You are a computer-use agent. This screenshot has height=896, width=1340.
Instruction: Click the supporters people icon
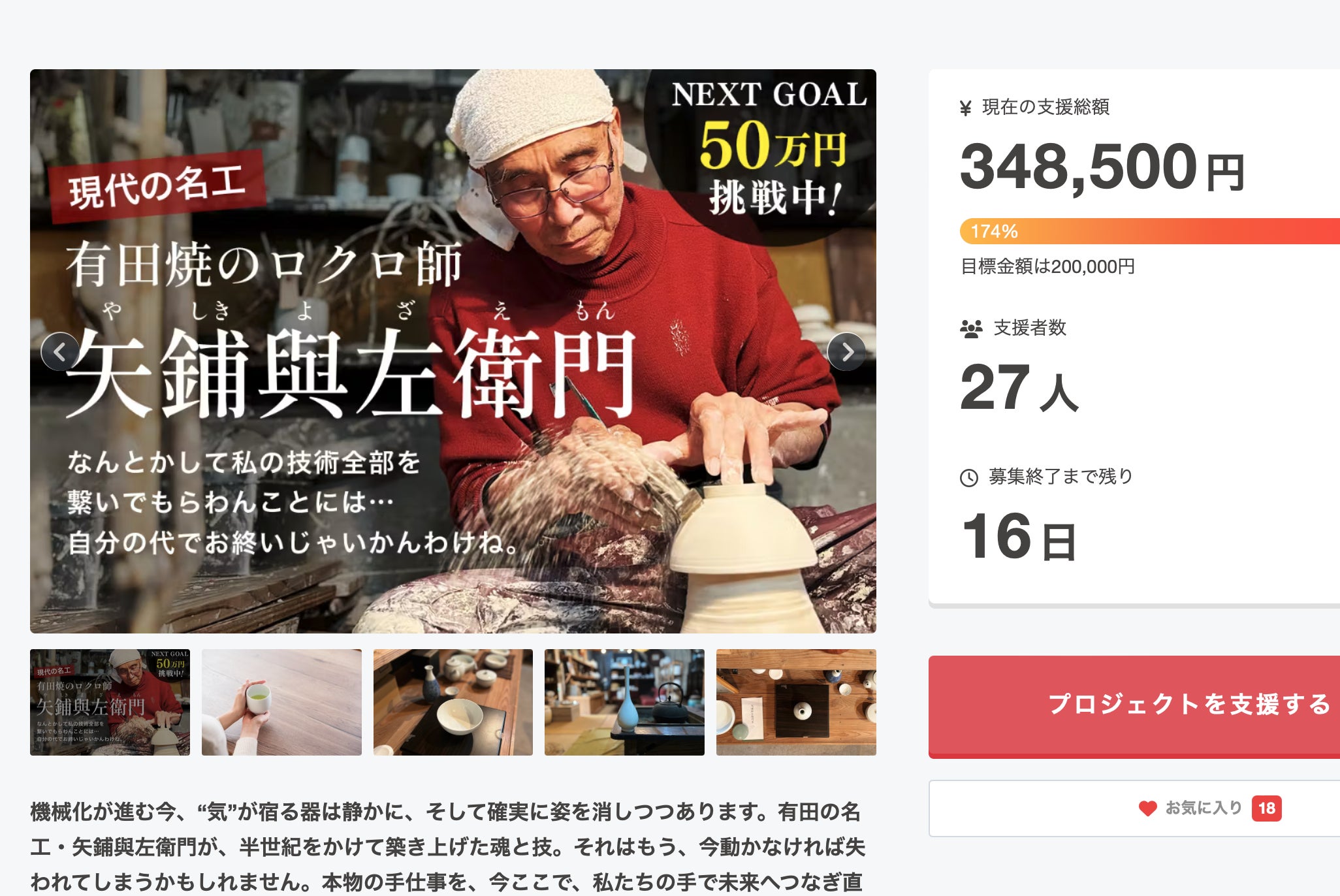pyautogui.click(x=971, y=328)
